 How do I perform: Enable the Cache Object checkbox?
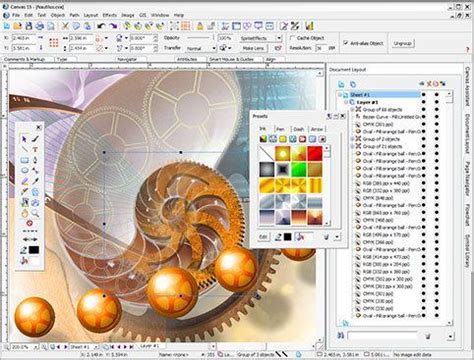pos(292,38)
